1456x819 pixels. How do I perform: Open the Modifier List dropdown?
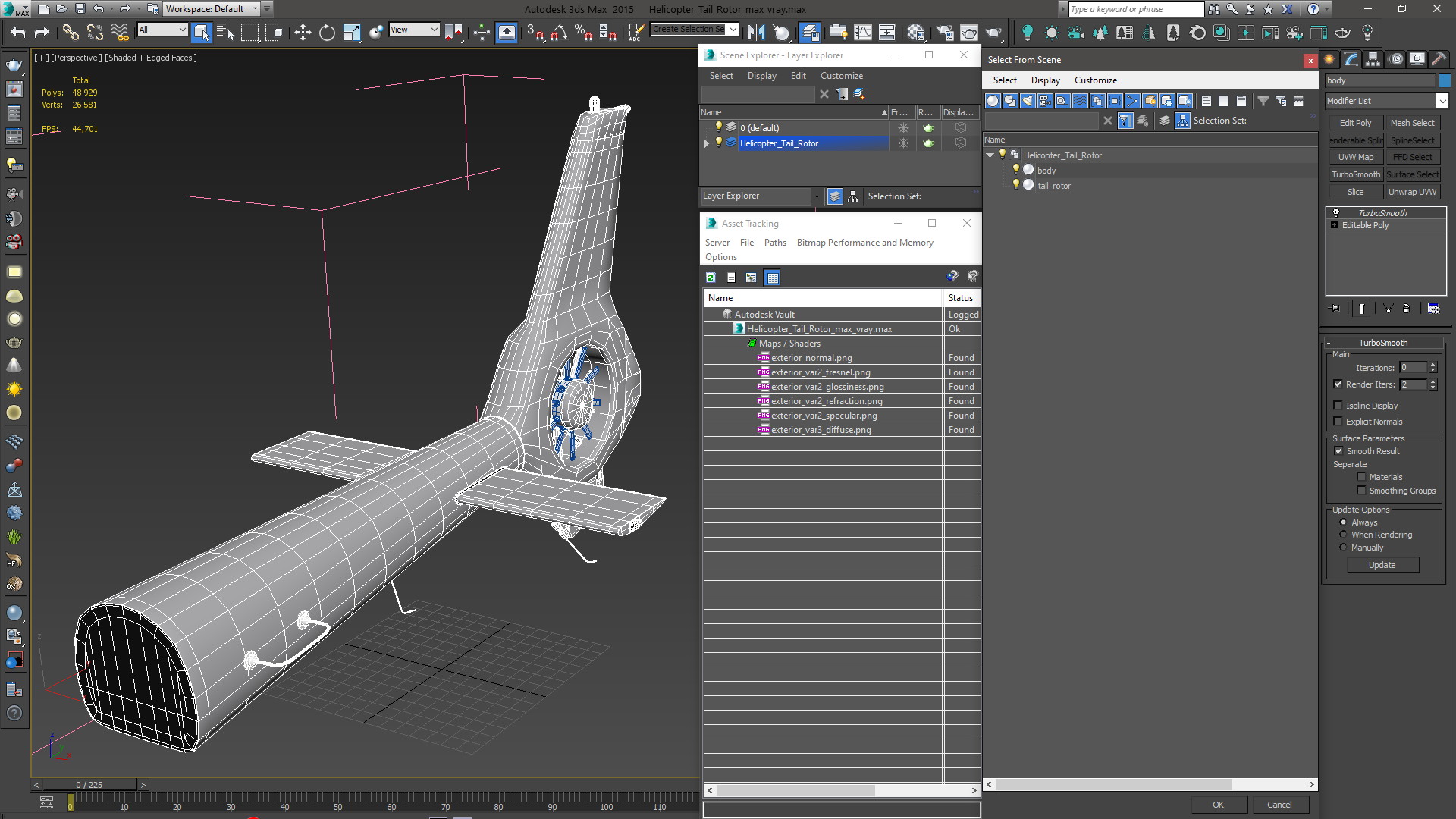tap(1387, 101)
